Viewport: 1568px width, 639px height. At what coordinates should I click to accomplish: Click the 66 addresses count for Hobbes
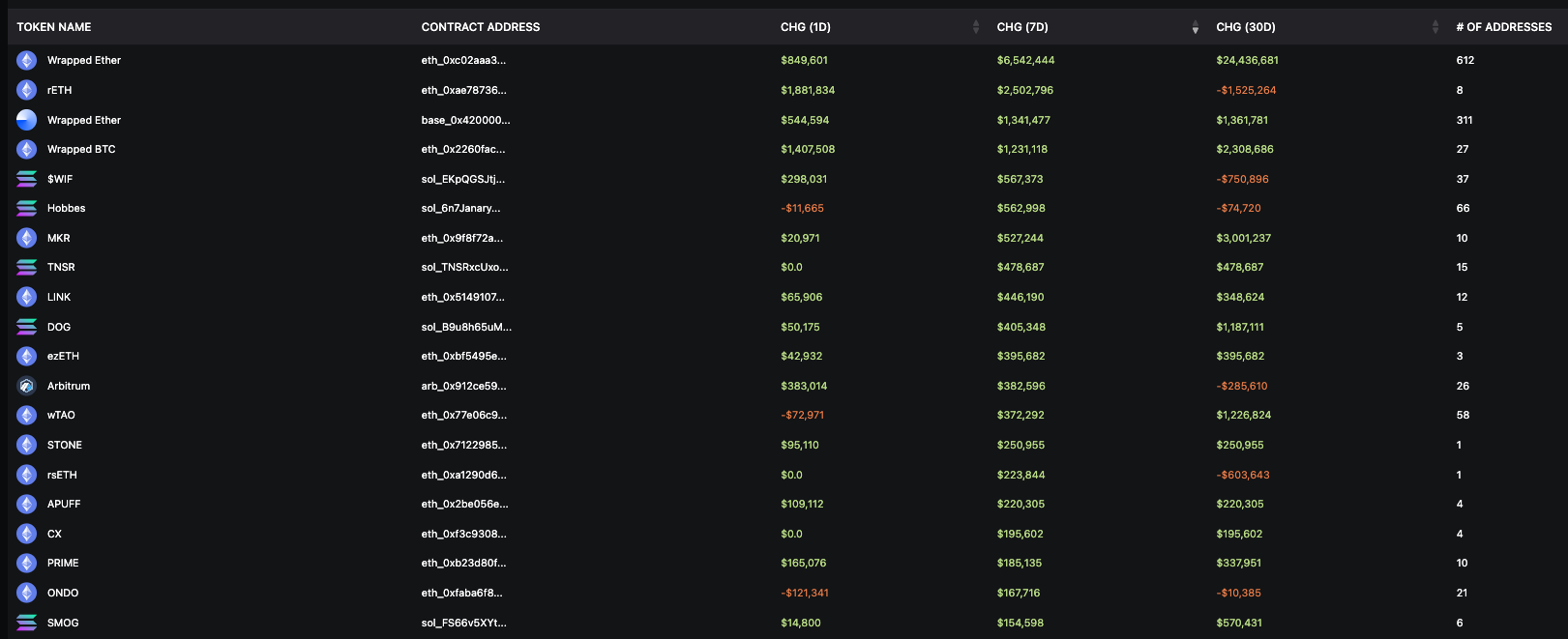coord(1463,208)
